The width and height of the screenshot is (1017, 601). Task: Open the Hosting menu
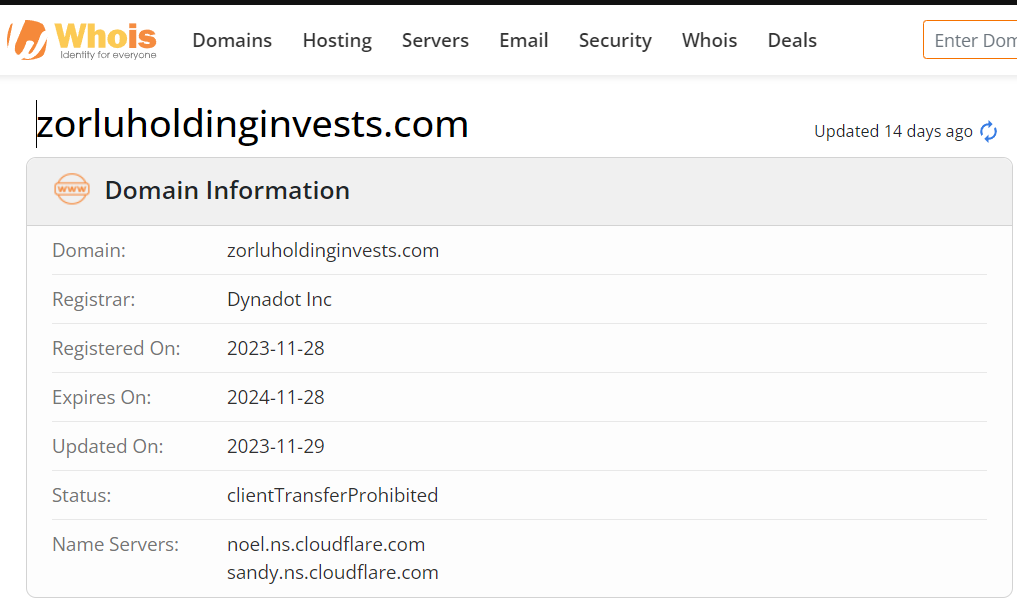[x=337, y=40]
